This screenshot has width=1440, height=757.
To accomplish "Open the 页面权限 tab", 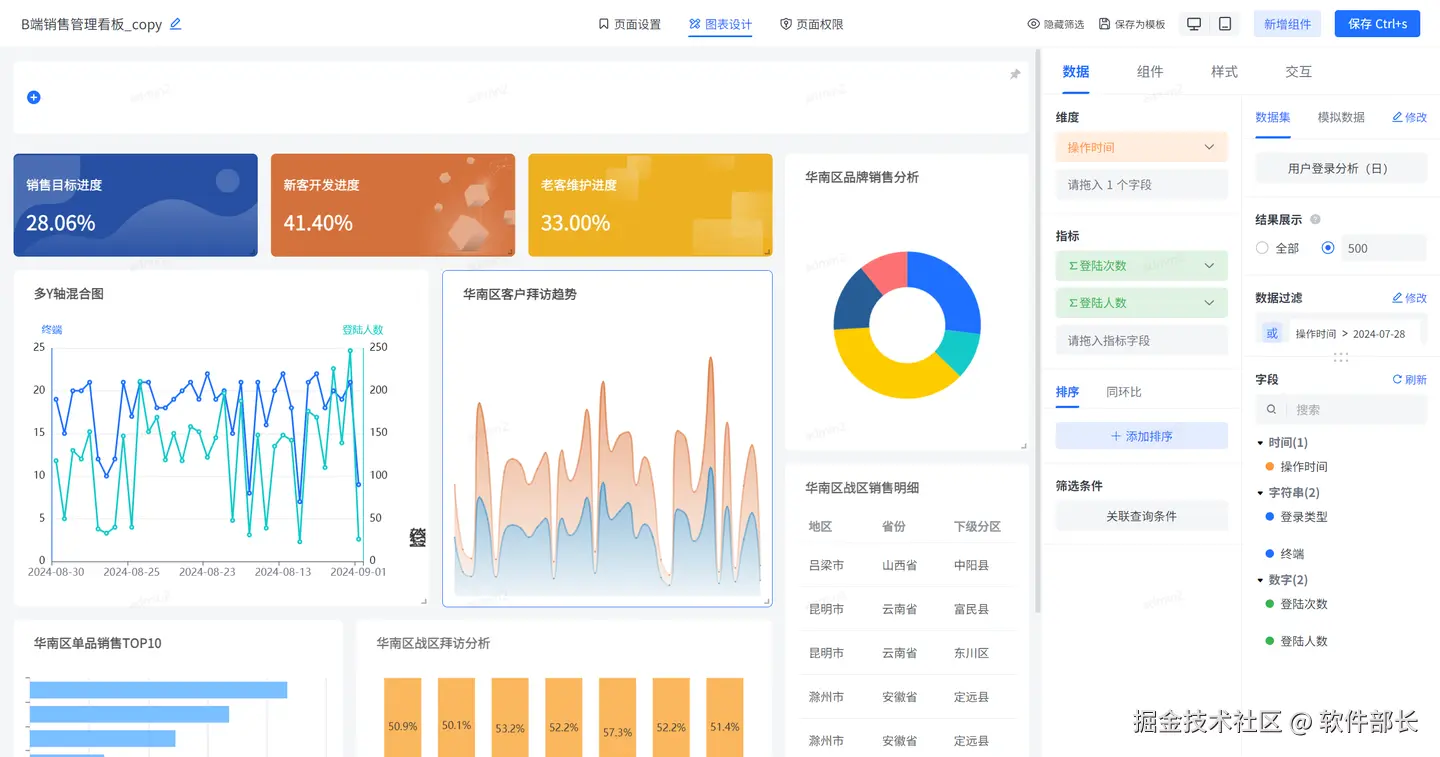I will coord(811,24).
